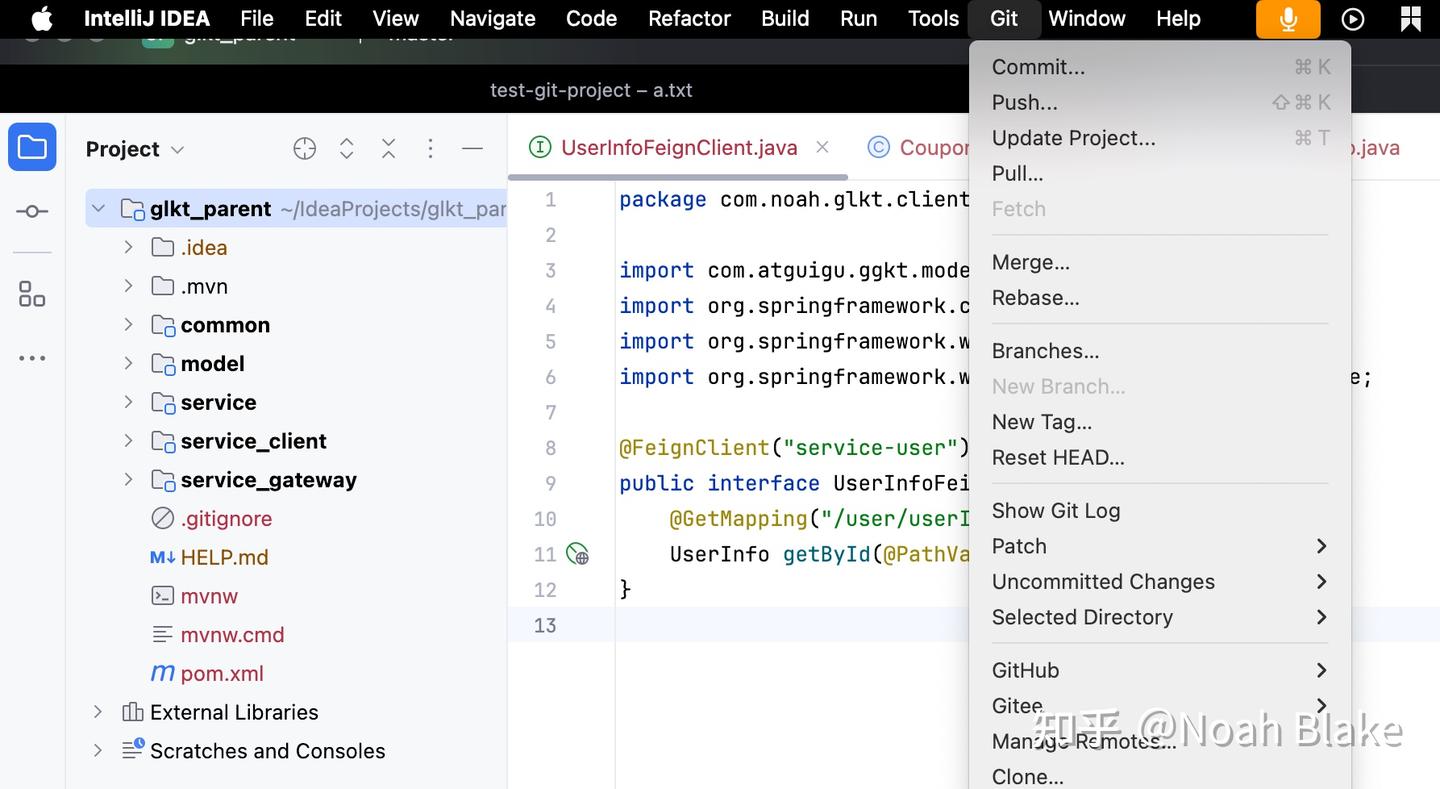Collapse the glkt_parent root node
Image resolution: width=1440 pixels, height=789 pixels.
point(98,209)
